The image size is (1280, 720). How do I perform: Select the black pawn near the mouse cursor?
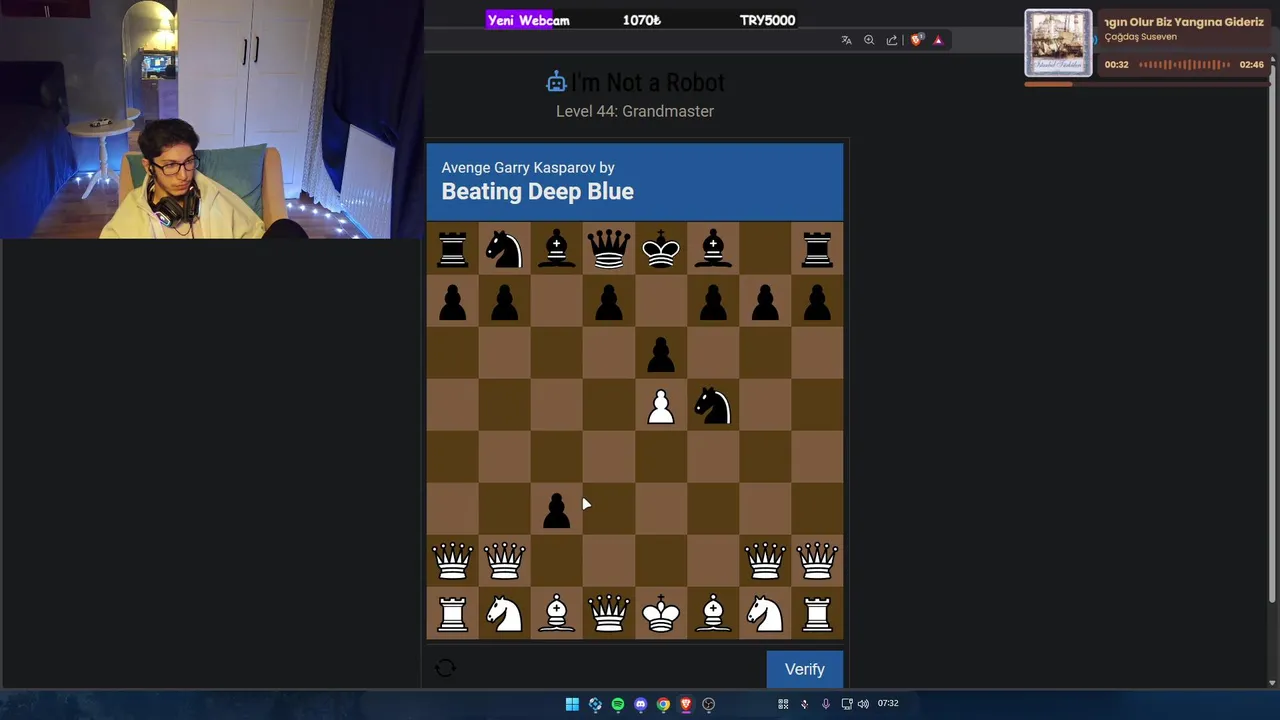(x=557, y=509)
